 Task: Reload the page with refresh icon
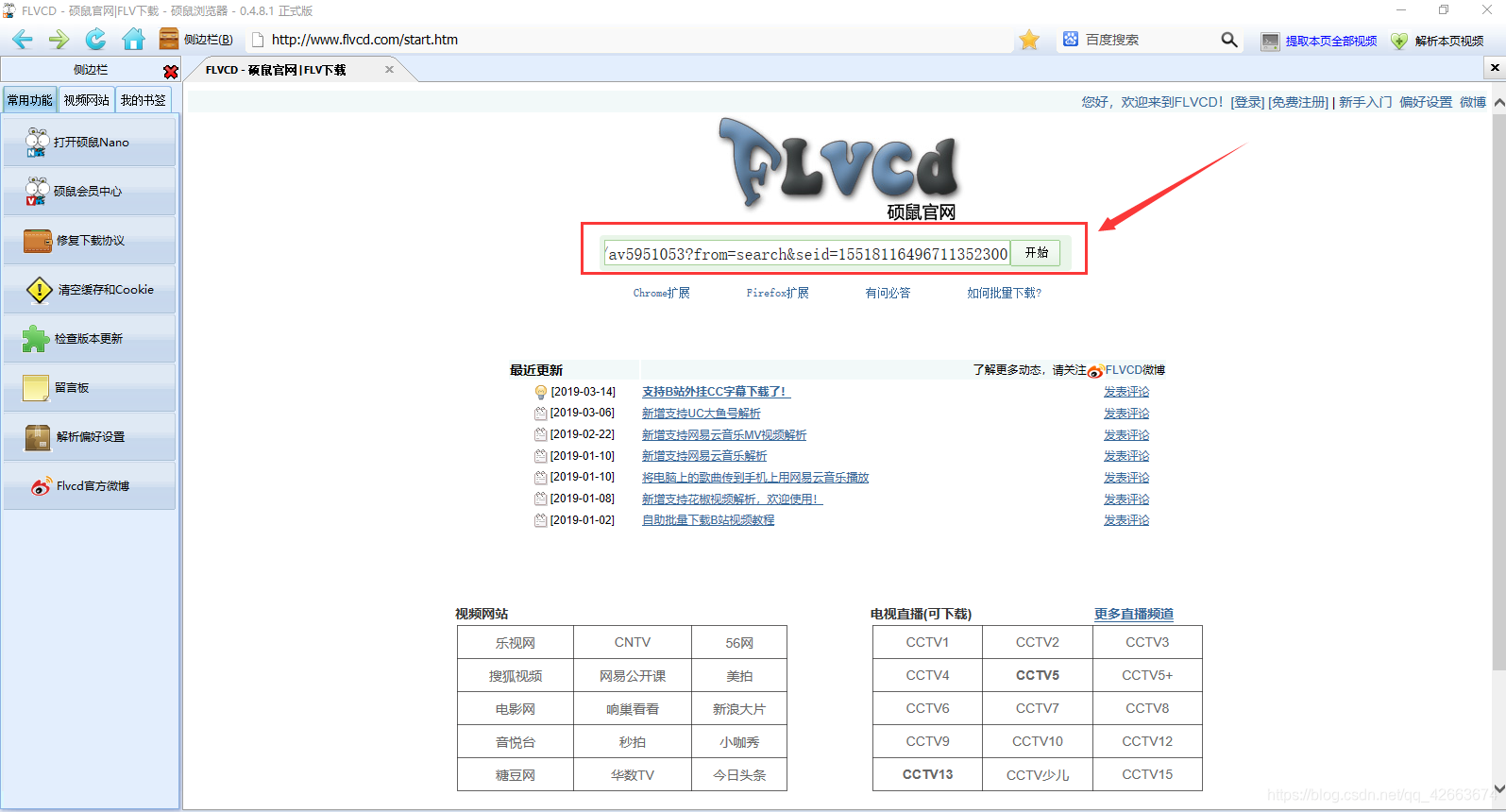95,40
